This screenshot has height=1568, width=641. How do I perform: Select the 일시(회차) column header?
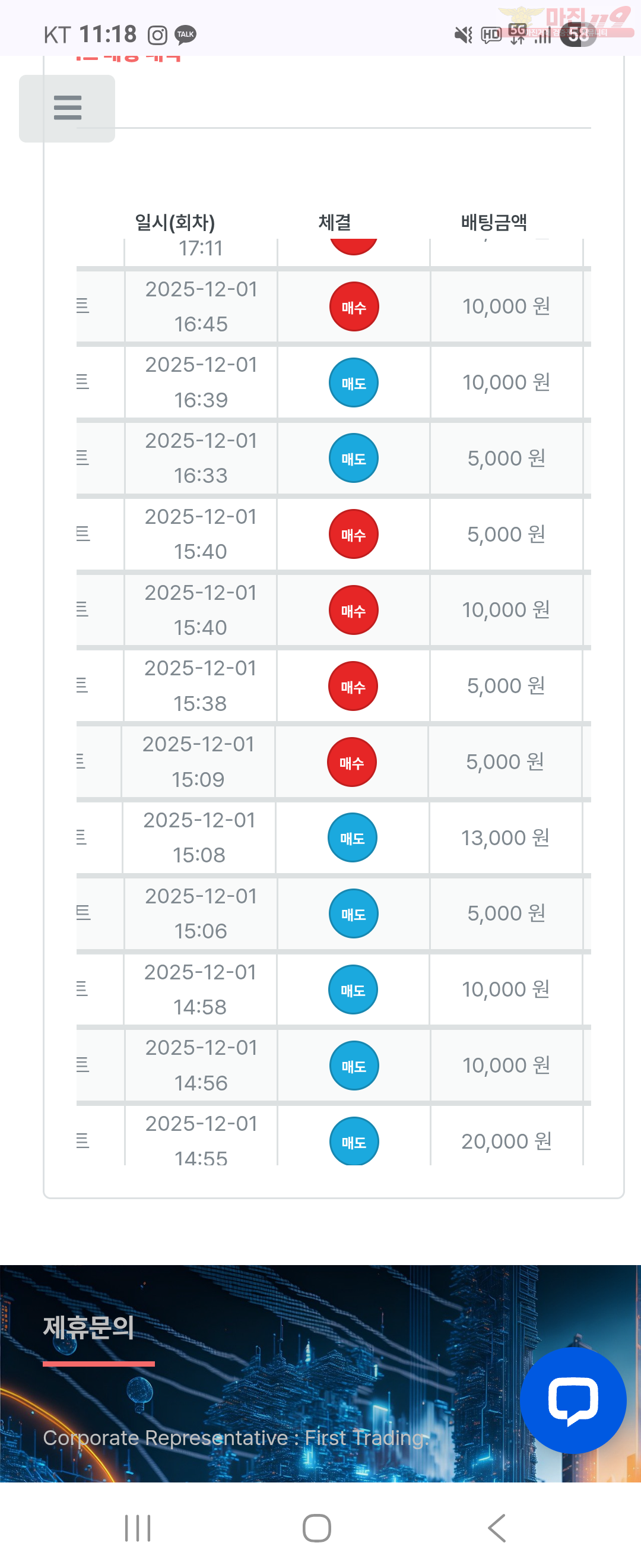tap(174, 223)
